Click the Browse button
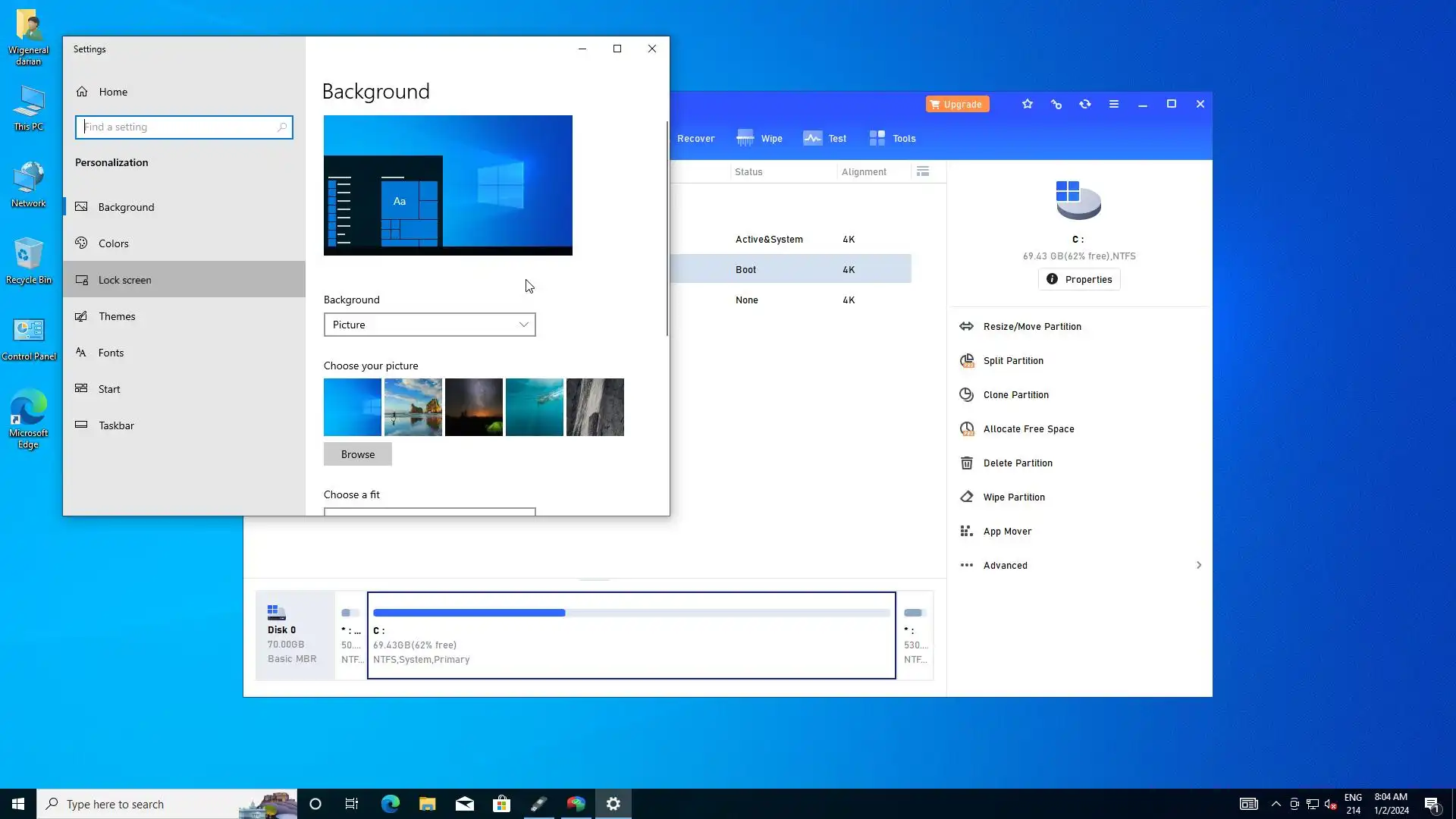The image size is (1456, 819). 357,454
